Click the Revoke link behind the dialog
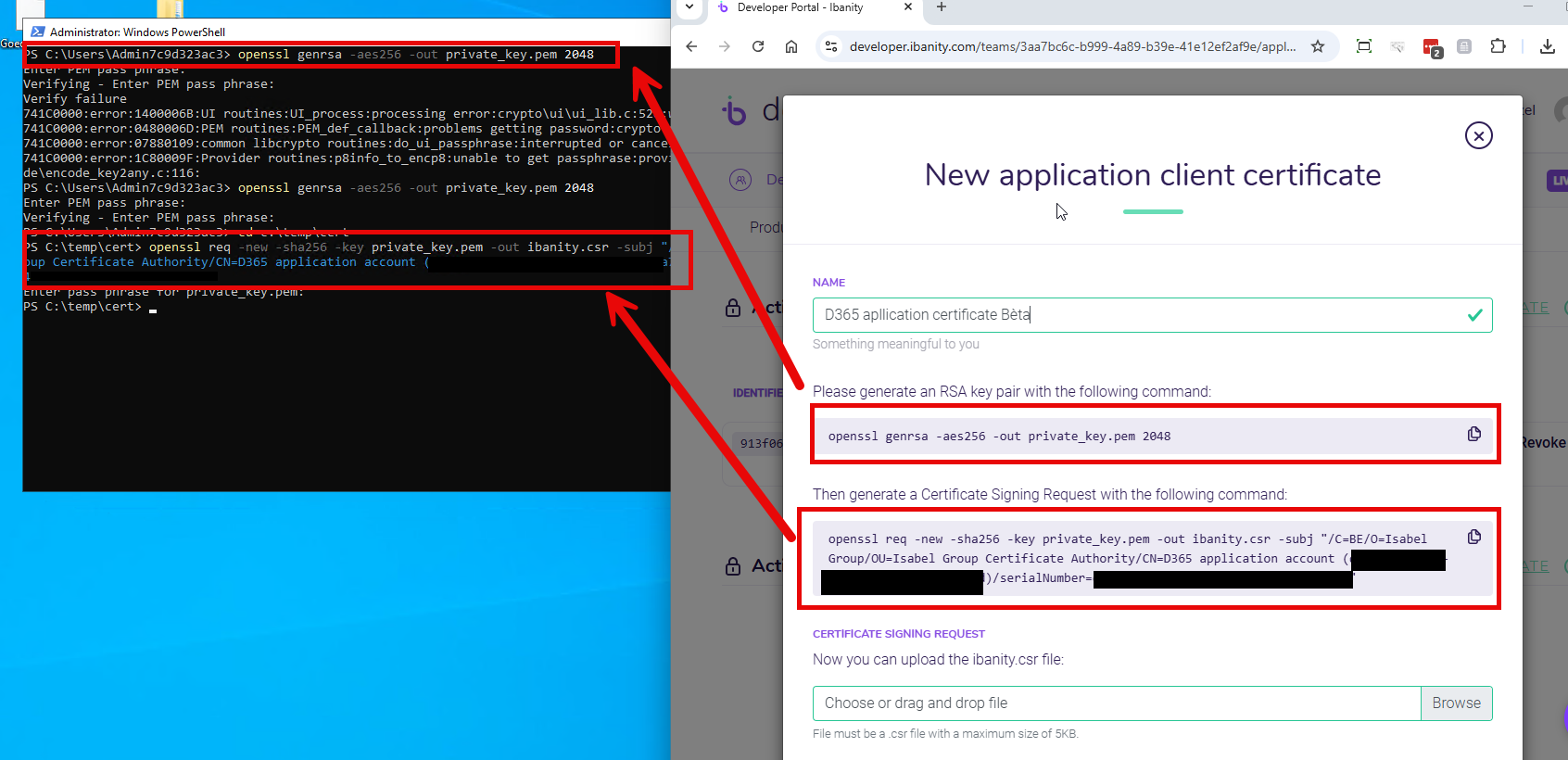The width and height of the screenshot is (1568, 760). [x=1544, y=443]
